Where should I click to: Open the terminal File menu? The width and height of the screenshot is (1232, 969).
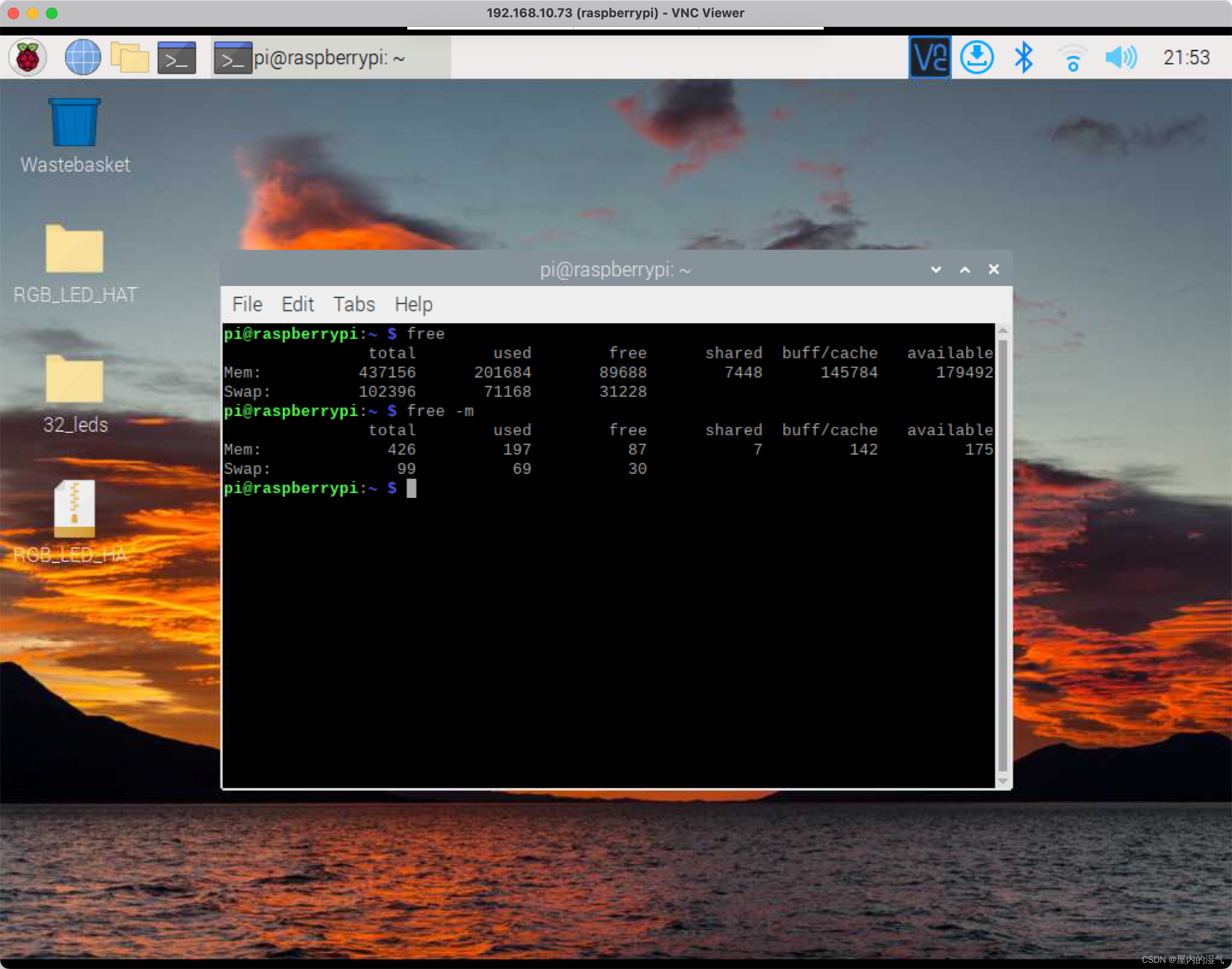pyautogui.click(x=247, y=305)
